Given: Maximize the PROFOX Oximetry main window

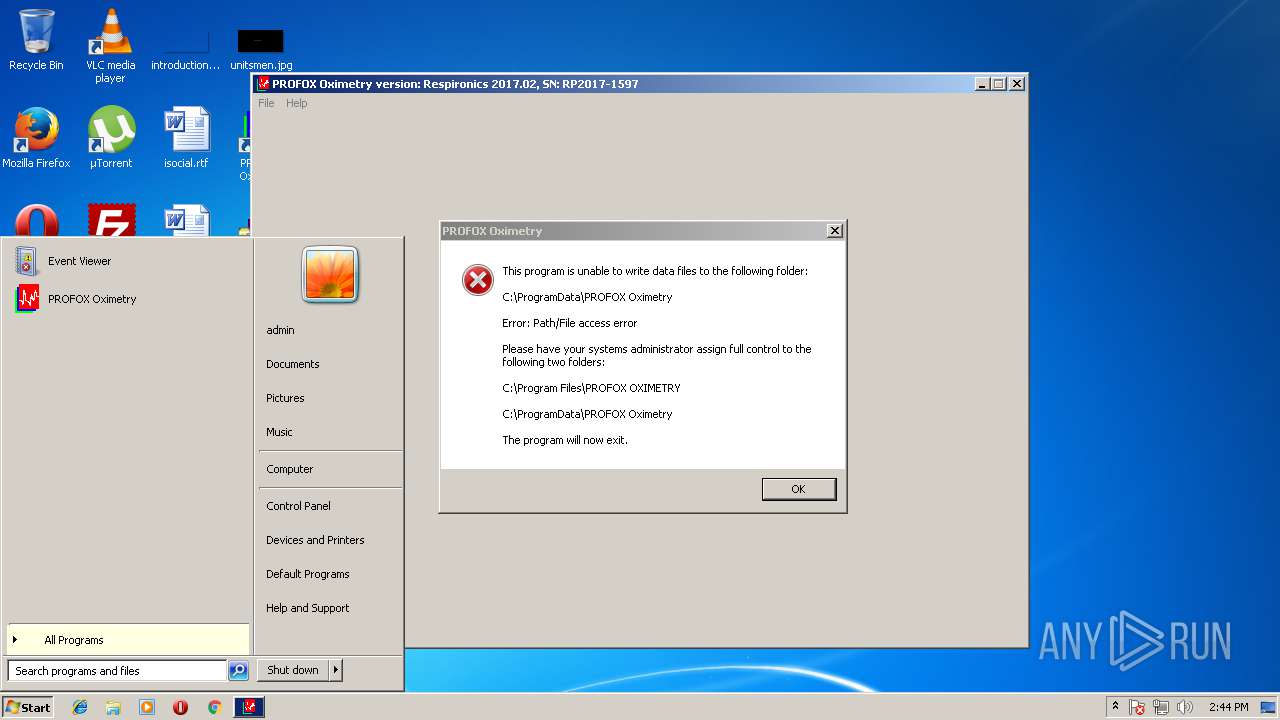Looking at the screenshot, I should tap(998, 84).
